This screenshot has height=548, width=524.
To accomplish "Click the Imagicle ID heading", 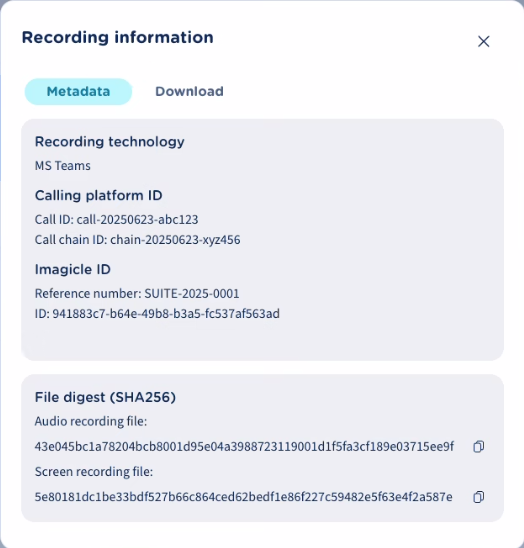I will point(73,269).
